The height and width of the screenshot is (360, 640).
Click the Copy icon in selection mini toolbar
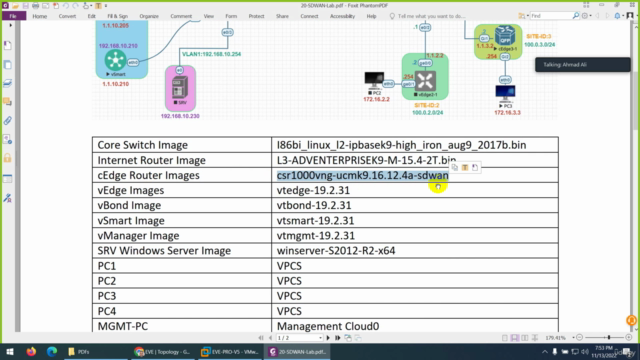point(455,167)
